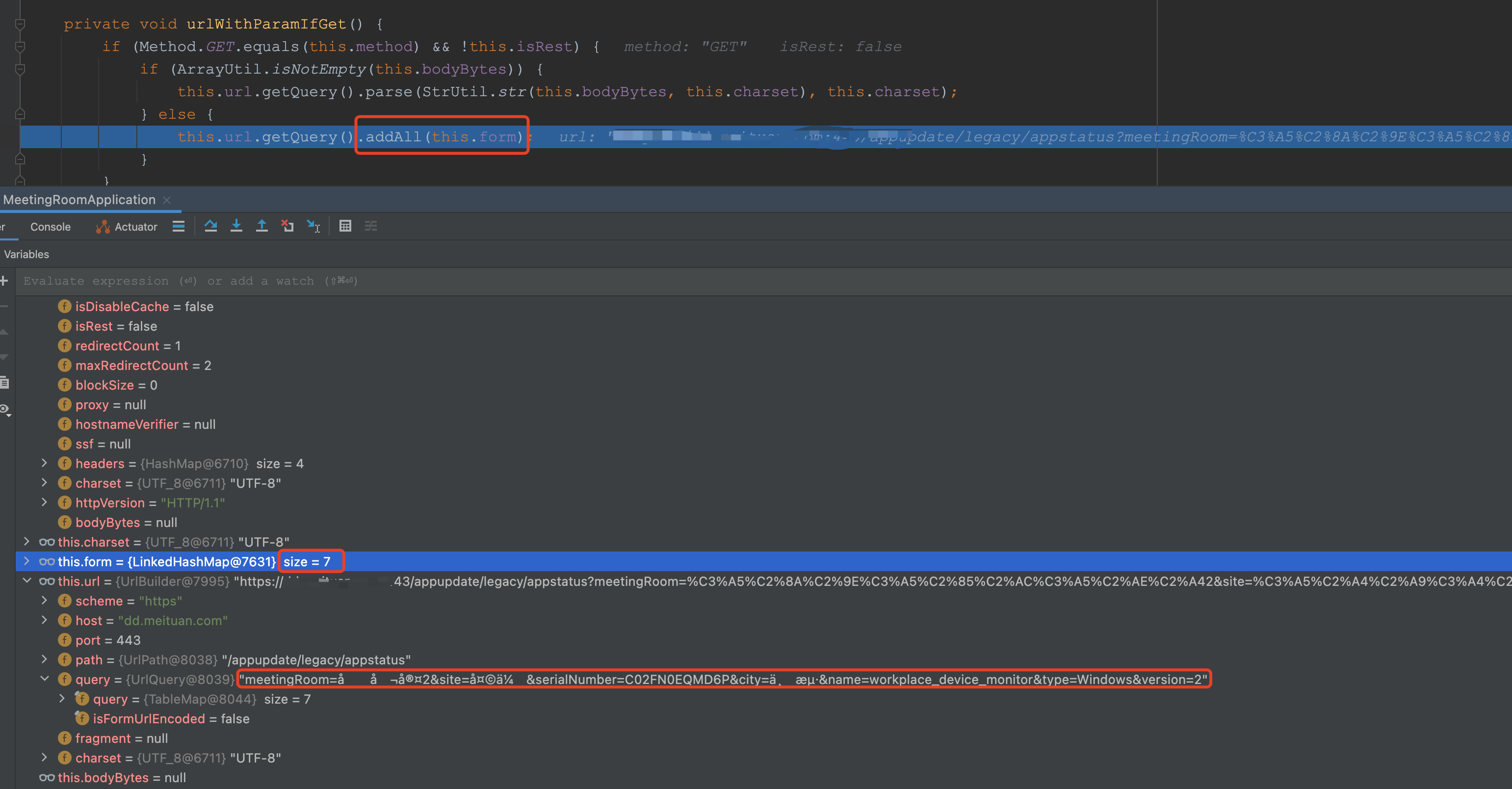Expand the this.form LinkedHashMap entry
Image resolution: width=1512 pixels, height=789 pixels.
26,561
